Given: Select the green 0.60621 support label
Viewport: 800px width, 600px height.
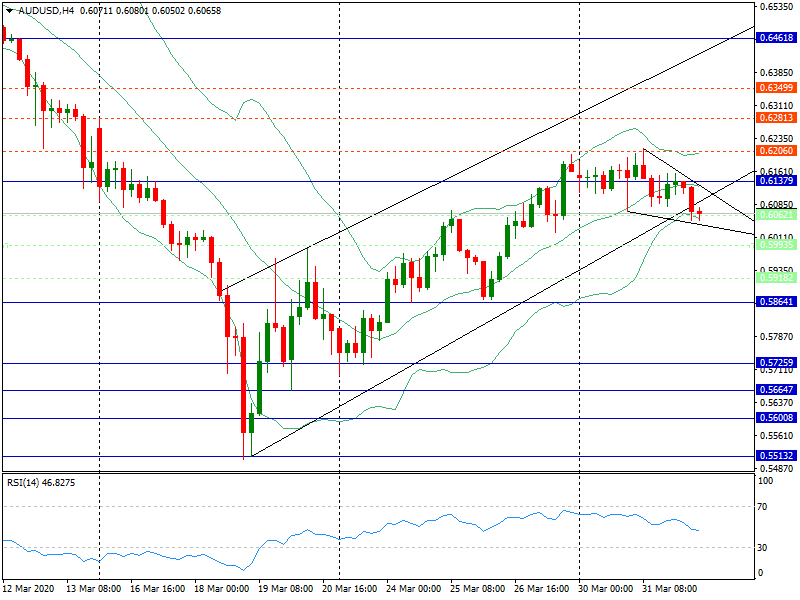Looking at the screenshot, I should click(776, 215).
